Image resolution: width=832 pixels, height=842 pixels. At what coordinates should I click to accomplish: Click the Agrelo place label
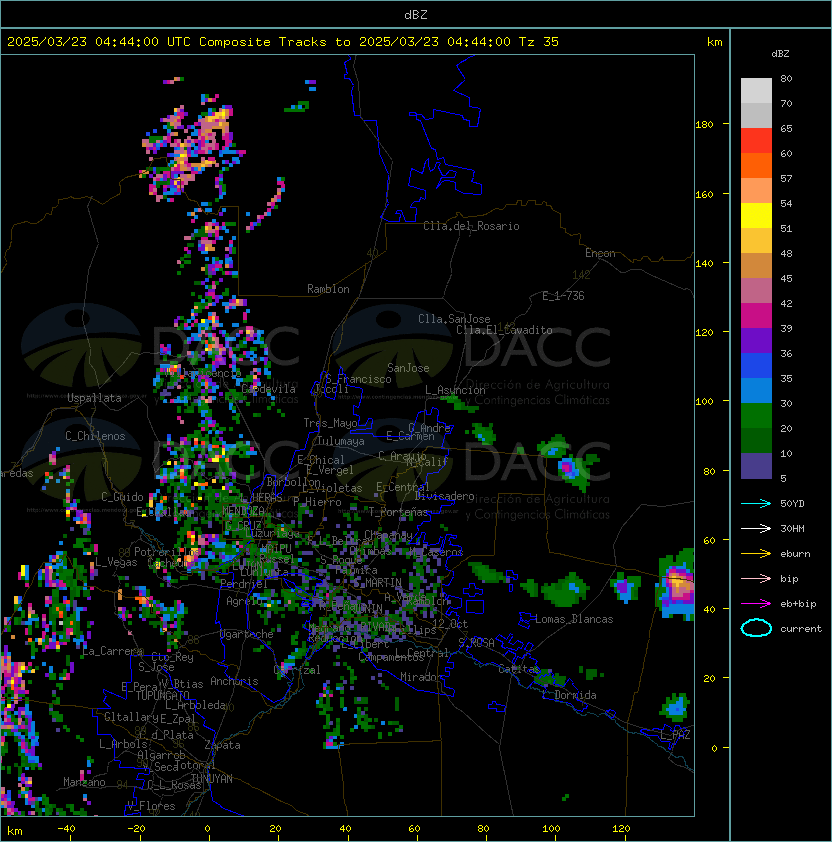click(x=244, y=601)
